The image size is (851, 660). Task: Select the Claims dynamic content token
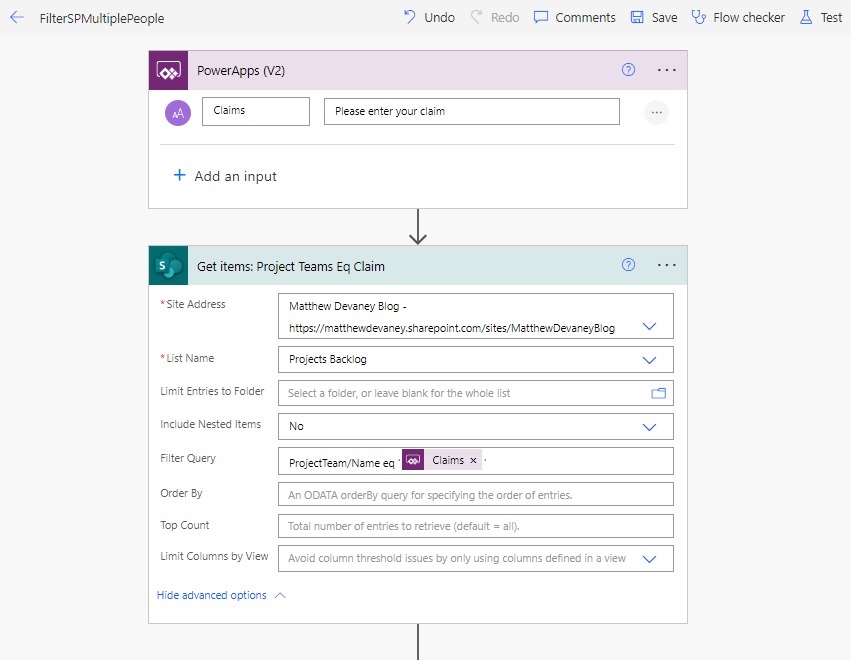click(441, 460)
